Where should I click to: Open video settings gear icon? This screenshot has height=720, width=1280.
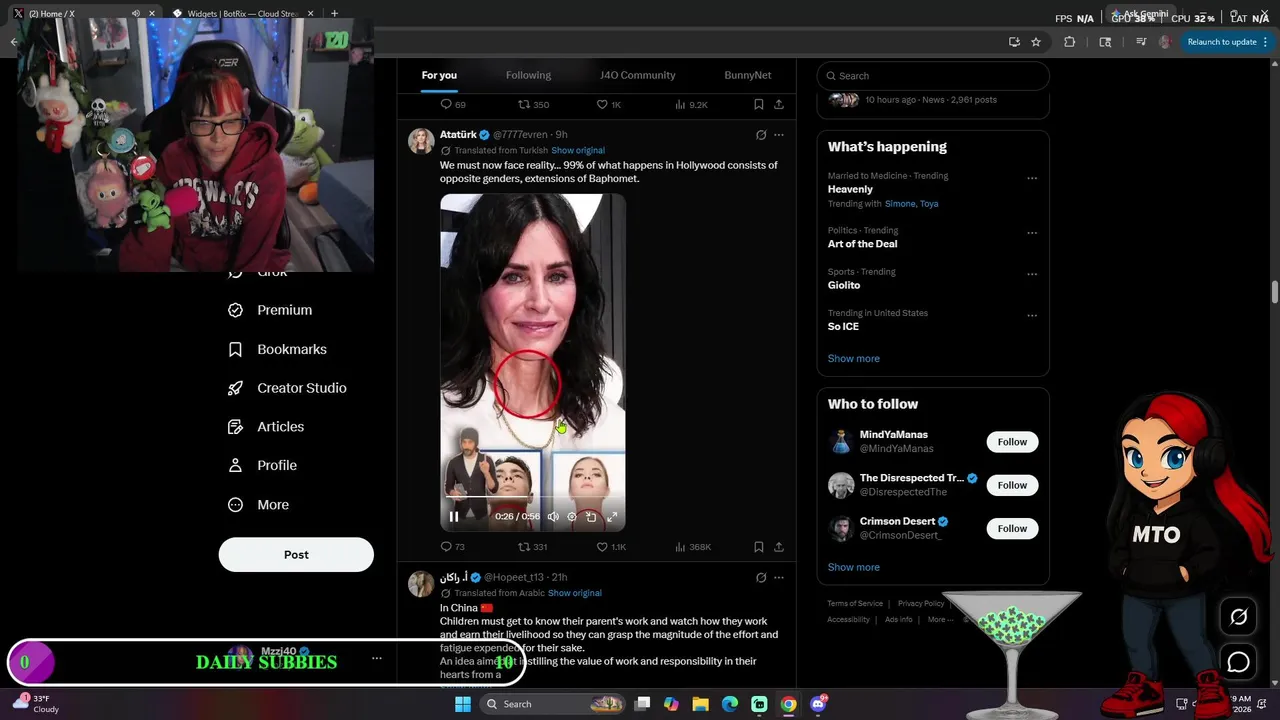pos(572,517)
